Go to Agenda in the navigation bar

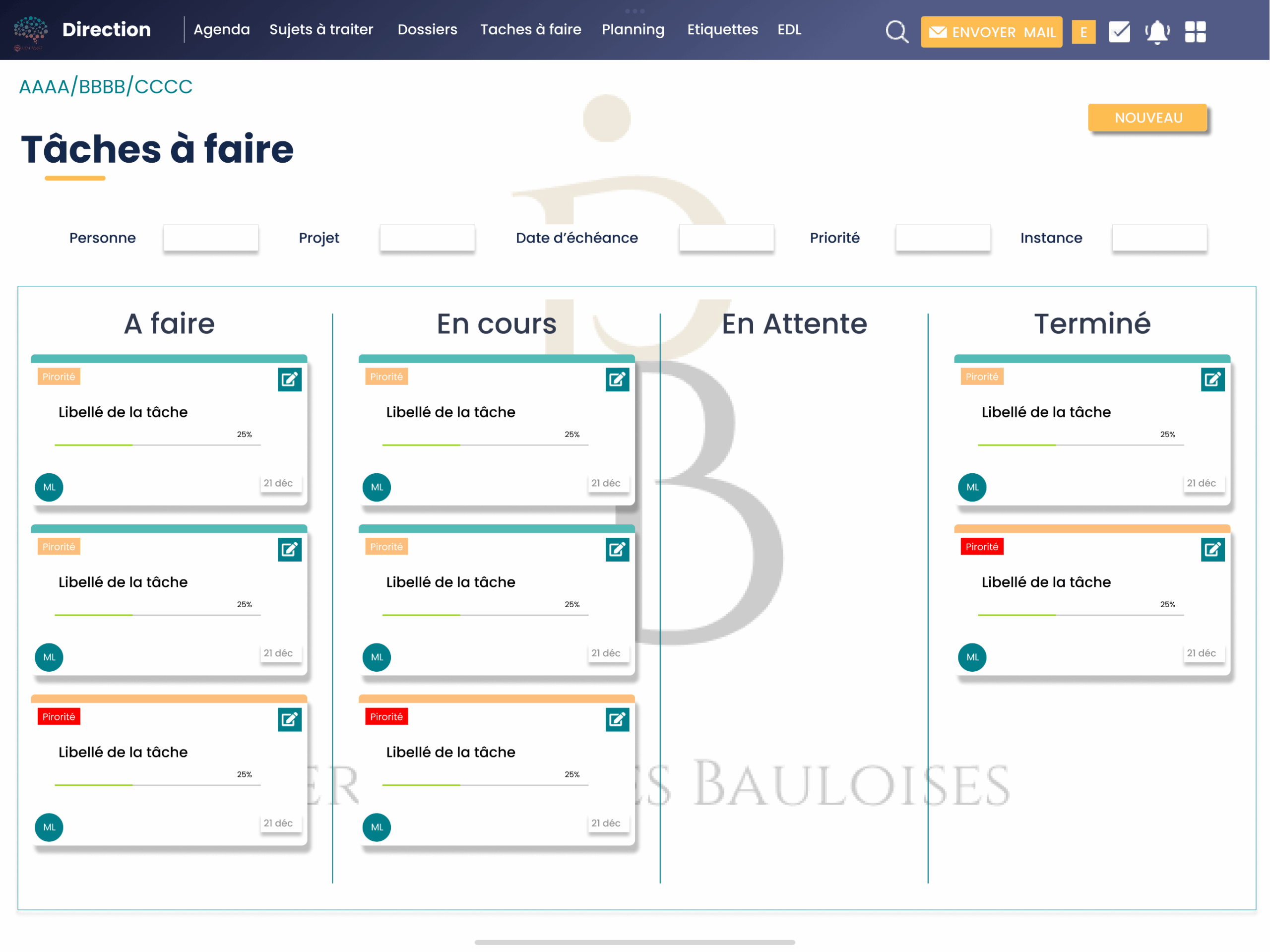click(x=222, y=29)
